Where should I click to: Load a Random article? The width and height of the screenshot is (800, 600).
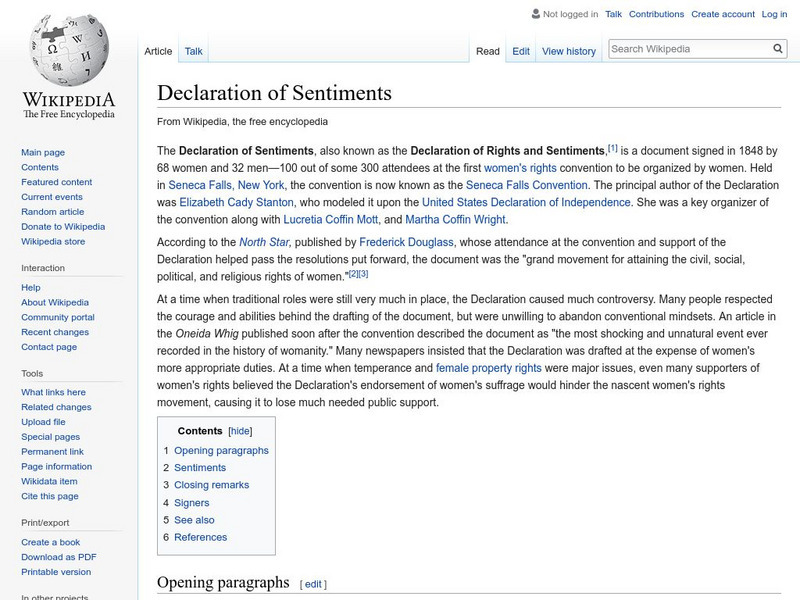tap(53, 212)
